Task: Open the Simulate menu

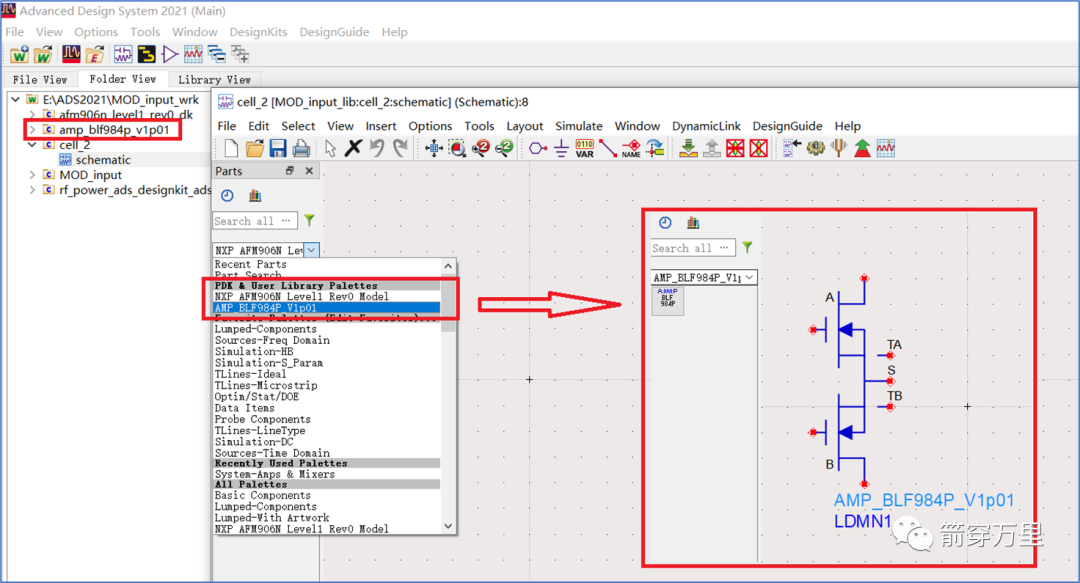Action: [x=578, y=126]
